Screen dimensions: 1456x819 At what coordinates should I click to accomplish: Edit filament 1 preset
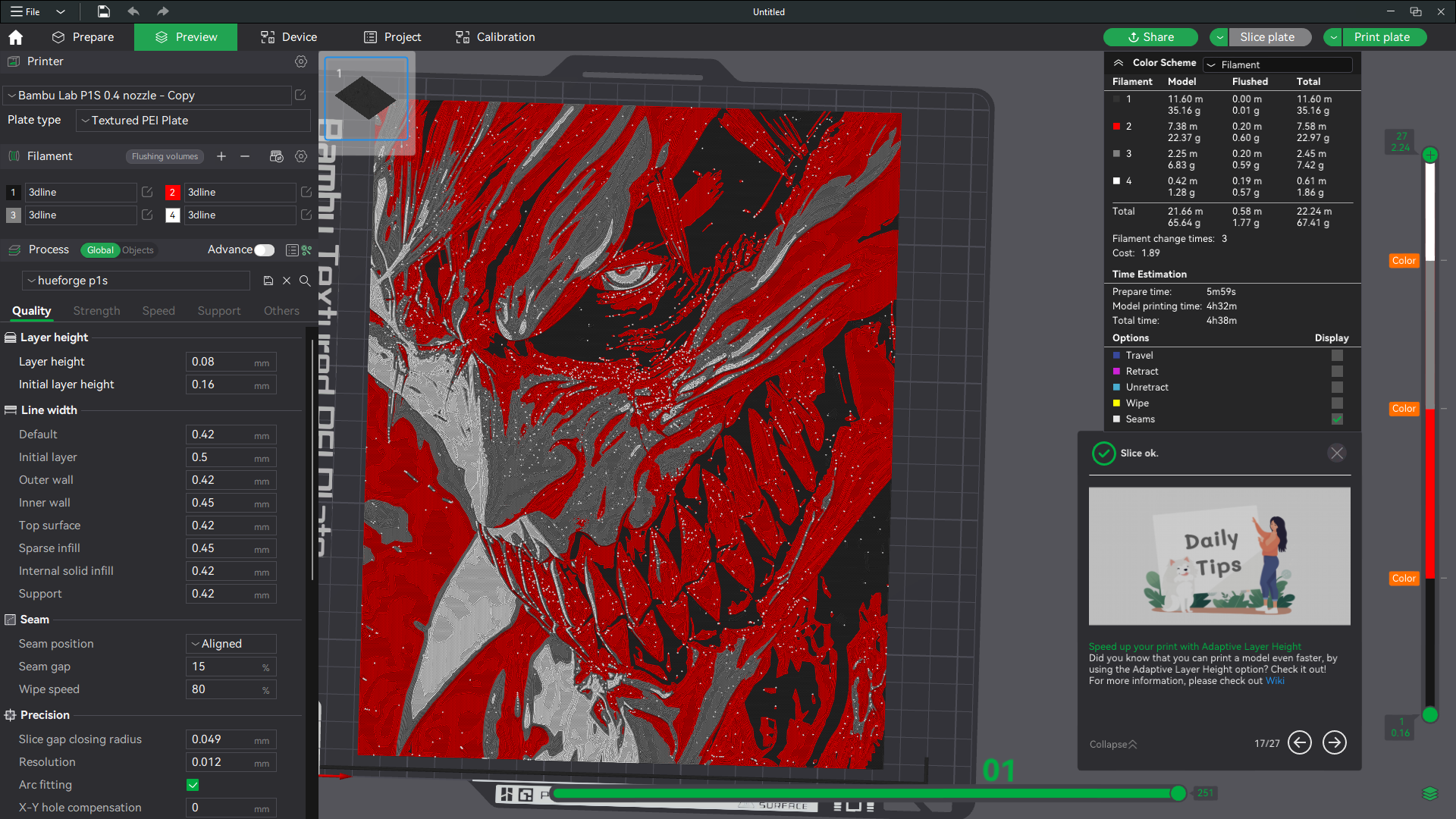coord(147,192)
